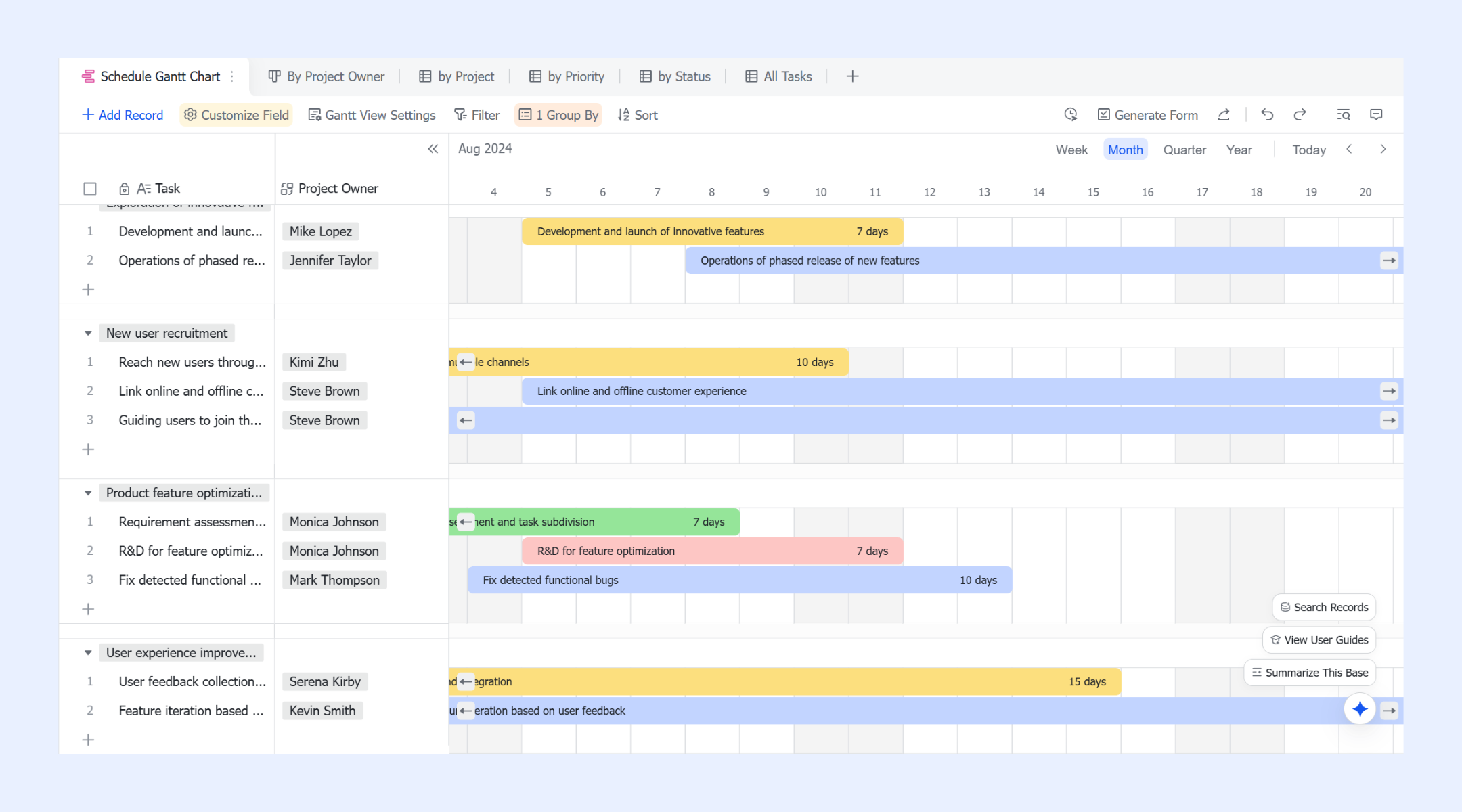
Task: Add record in Product feature optimization group
Action: pyautogui.click(x=88, y=609)
